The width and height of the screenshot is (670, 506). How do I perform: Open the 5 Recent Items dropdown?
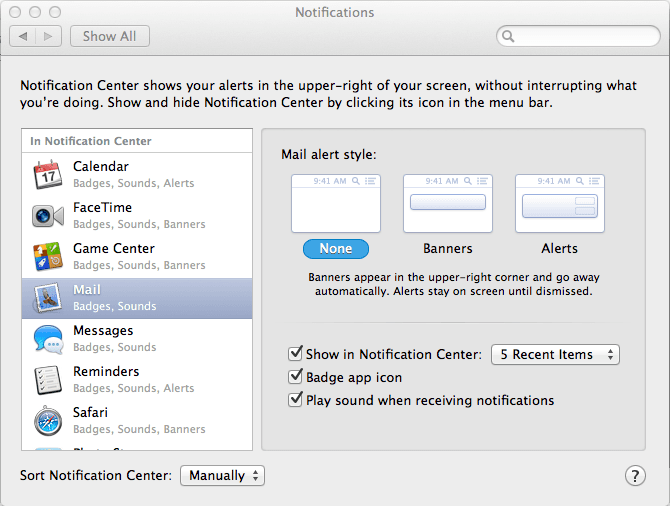pyautogui.click(x=555, y=355)
